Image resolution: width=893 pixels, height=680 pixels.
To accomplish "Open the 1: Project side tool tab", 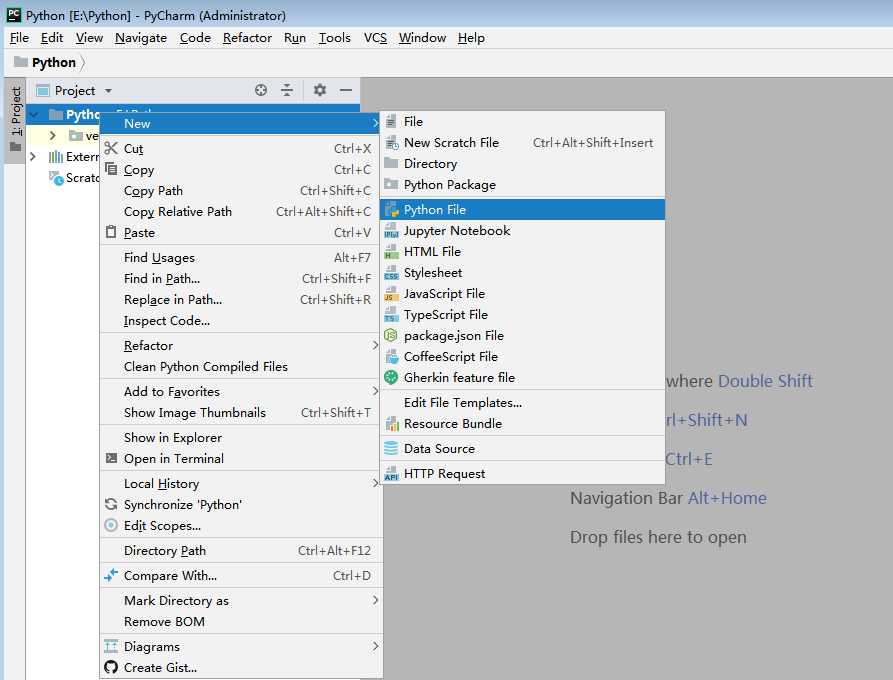I will click(15, 118).
